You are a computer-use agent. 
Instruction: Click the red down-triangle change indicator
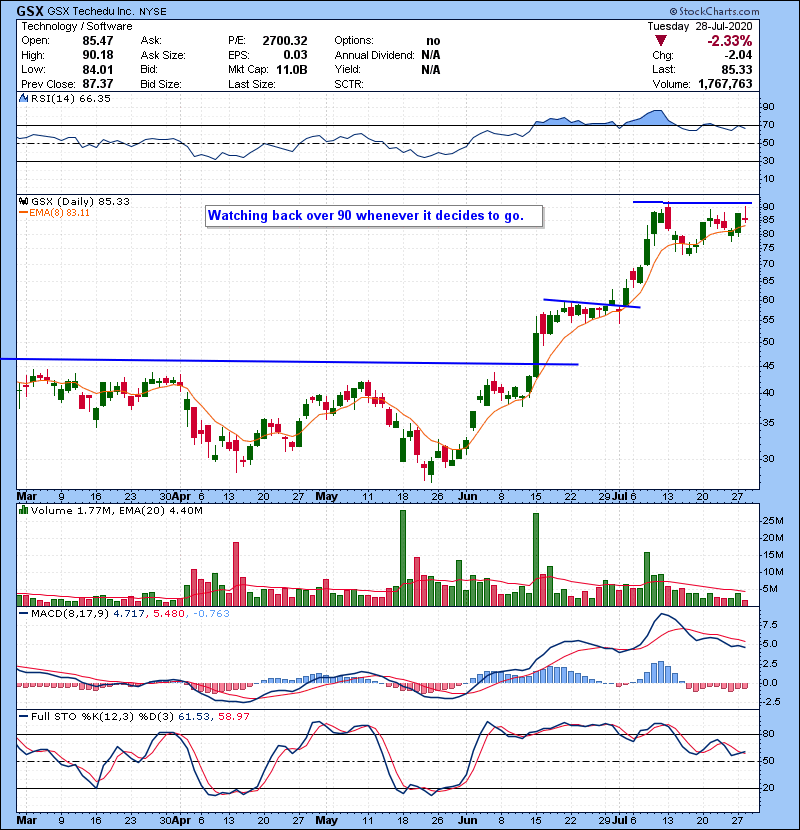click(660, 41)
